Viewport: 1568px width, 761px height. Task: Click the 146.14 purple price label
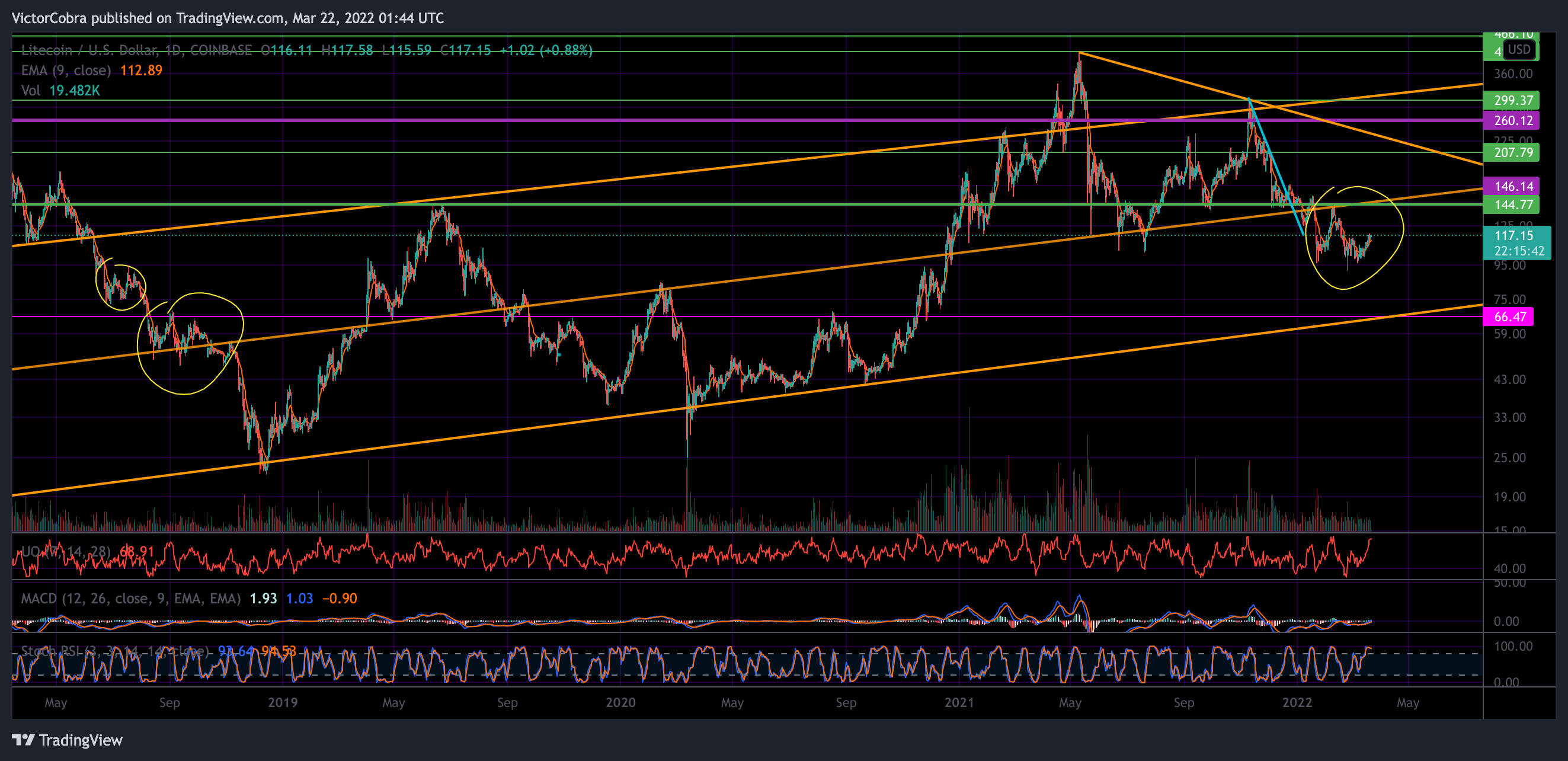pos(1511,186)
